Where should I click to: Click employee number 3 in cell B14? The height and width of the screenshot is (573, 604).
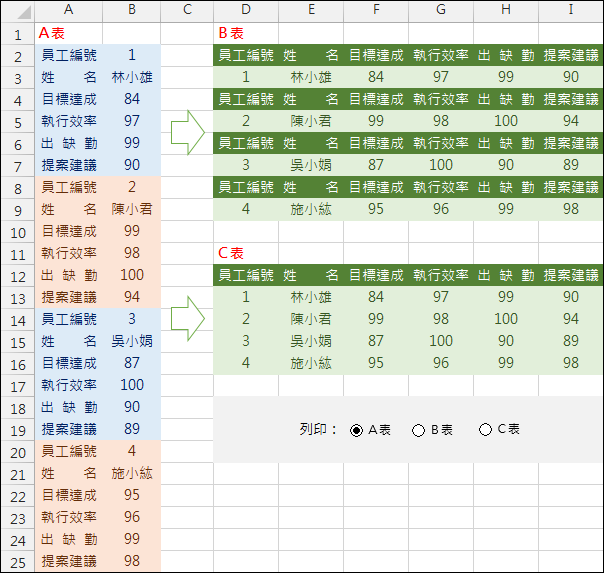click(x=132, y=319)
